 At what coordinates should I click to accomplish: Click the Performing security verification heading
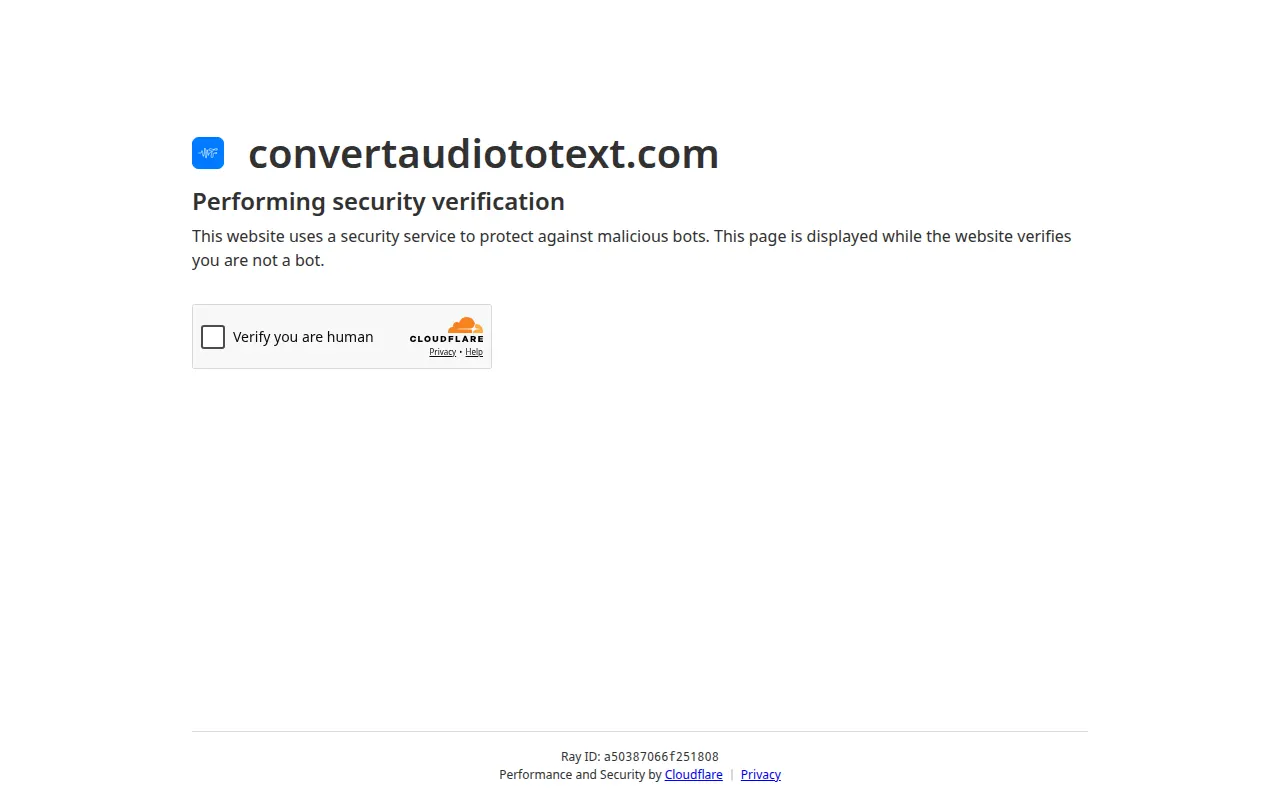378,202
